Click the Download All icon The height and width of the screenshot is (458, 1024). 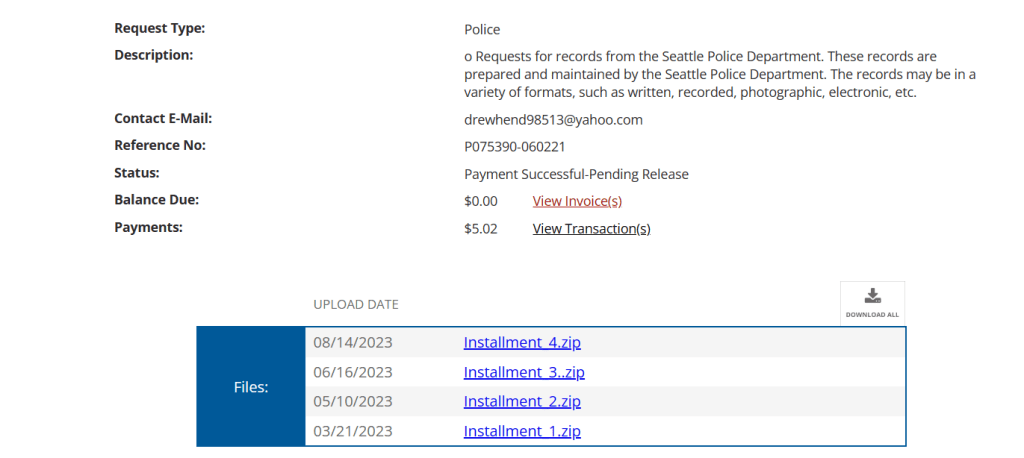click(872, 301)
